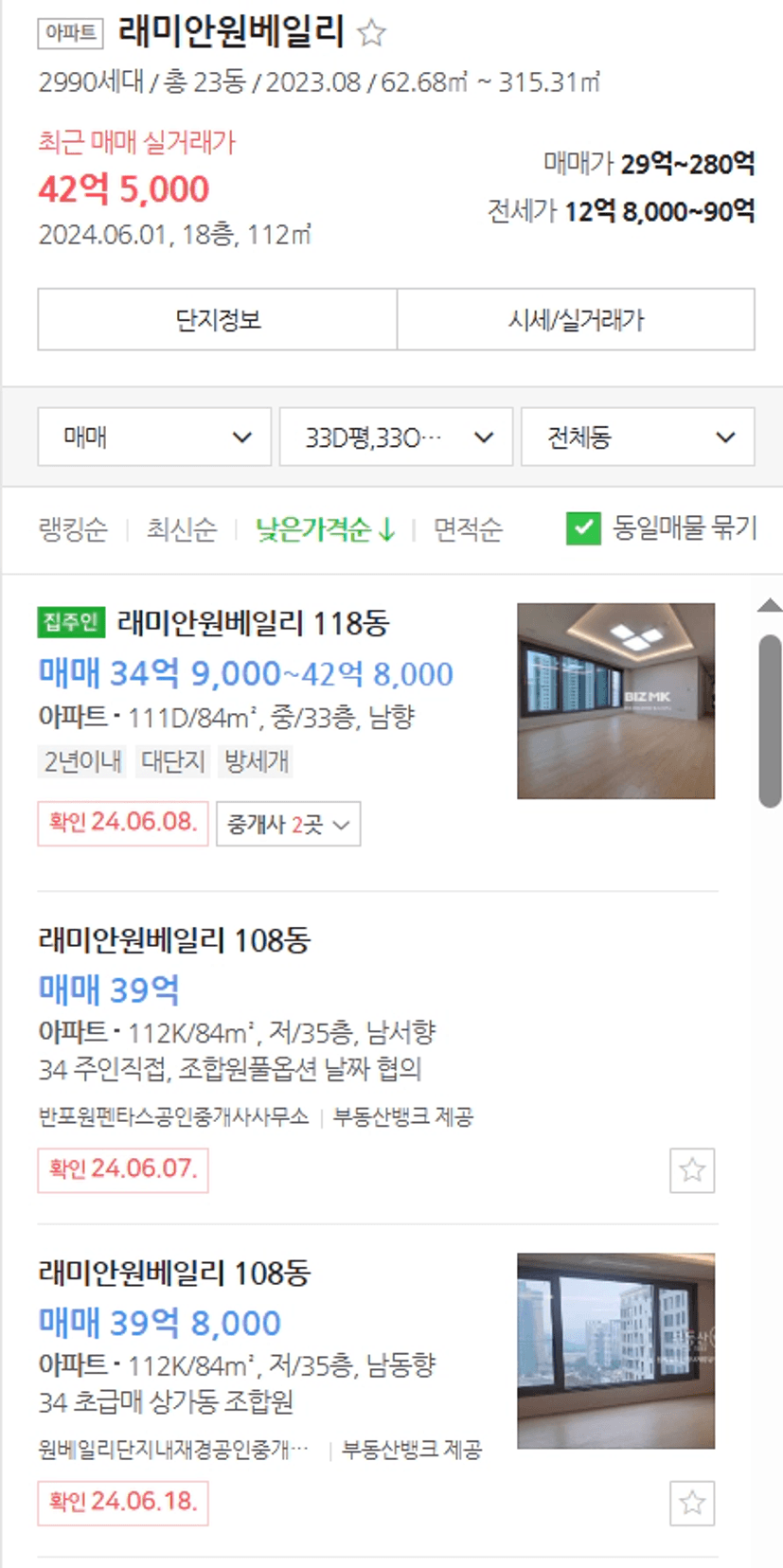Viewport: 783px width, 1568px height.
Task: Click the scrollbar up arrow
Action: click(x=771, y=605)
